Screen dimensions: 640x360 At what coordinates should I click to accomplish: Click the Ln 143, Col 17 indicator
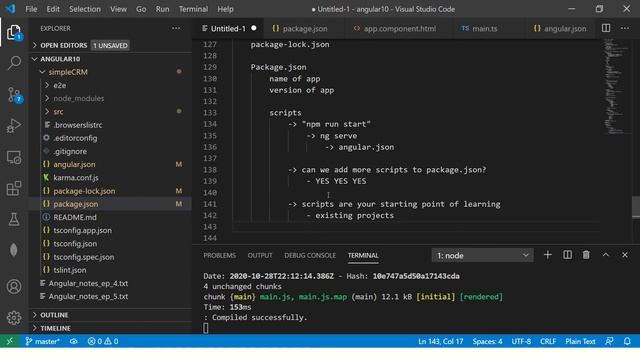coord(440,341)
